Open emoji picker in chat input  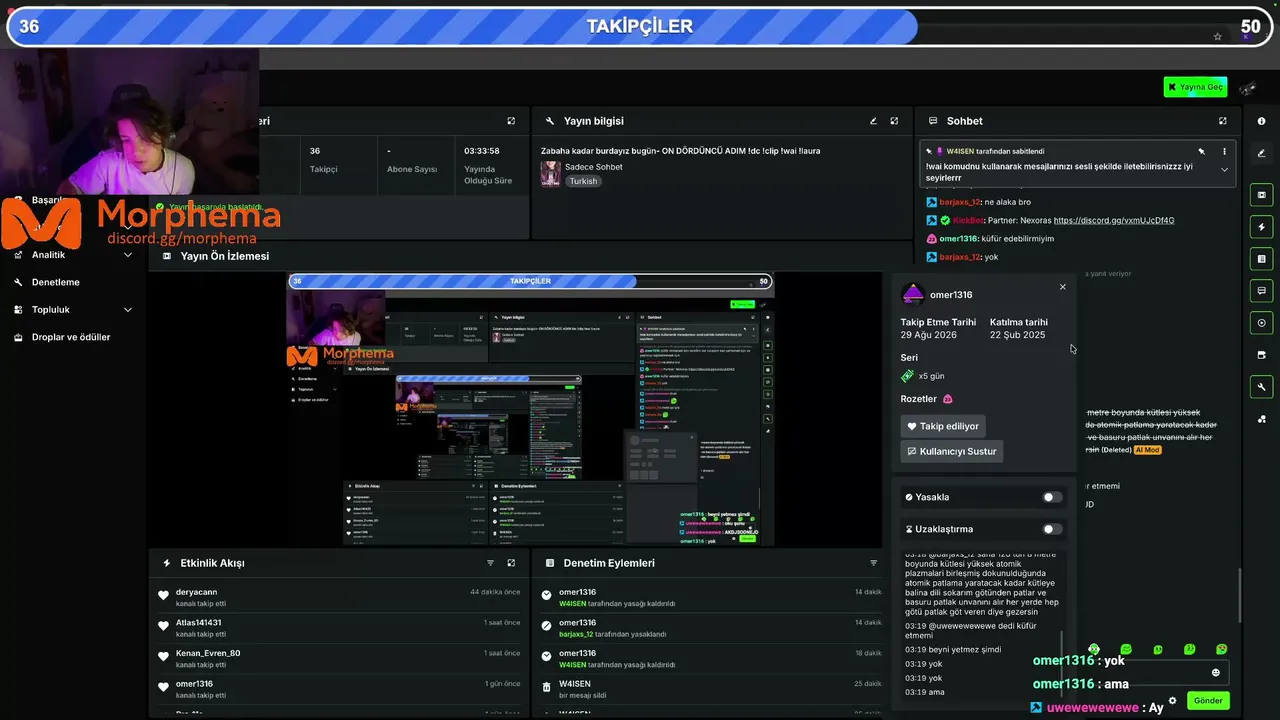1216,673
